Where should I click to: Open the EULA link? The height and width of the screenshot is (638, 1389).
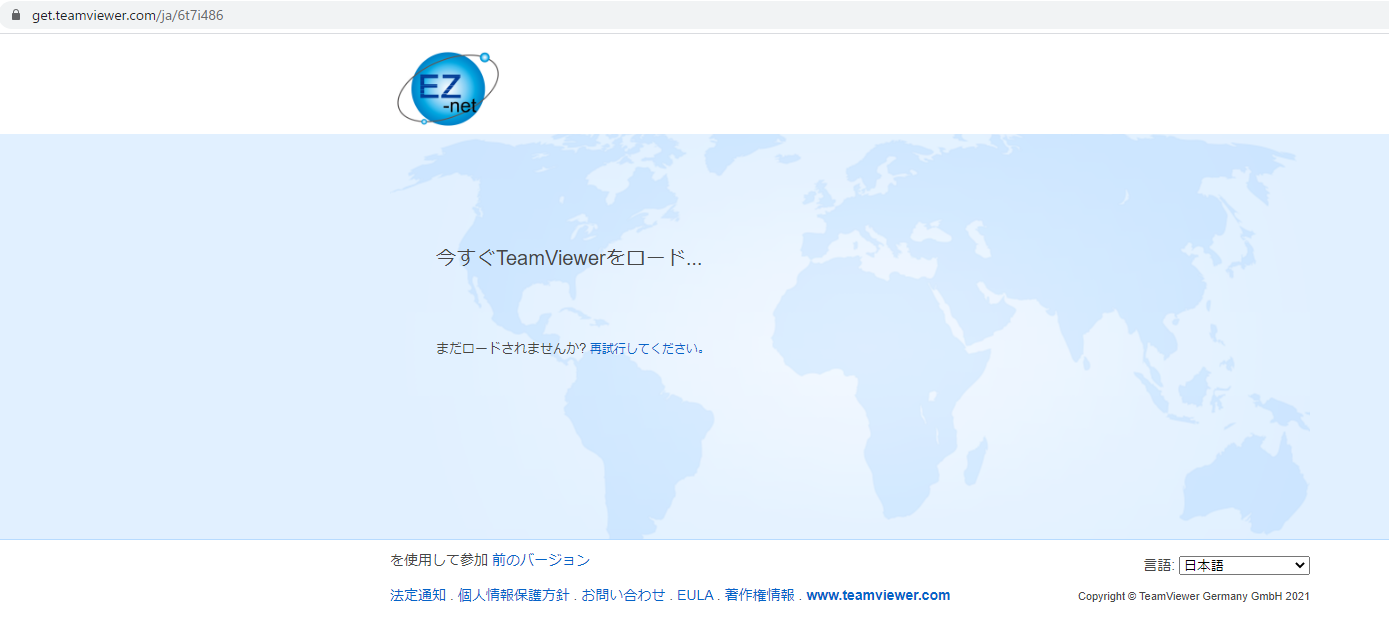pyautogui.click(x=695, y=595)
